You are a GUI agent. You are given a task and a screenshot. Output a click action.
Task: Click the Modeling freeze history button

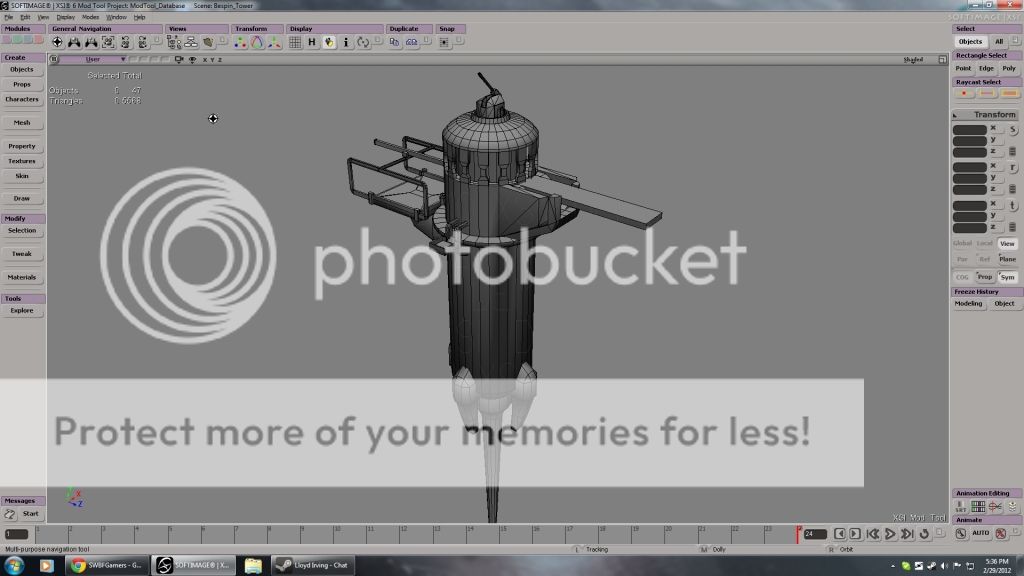[968, 304]
